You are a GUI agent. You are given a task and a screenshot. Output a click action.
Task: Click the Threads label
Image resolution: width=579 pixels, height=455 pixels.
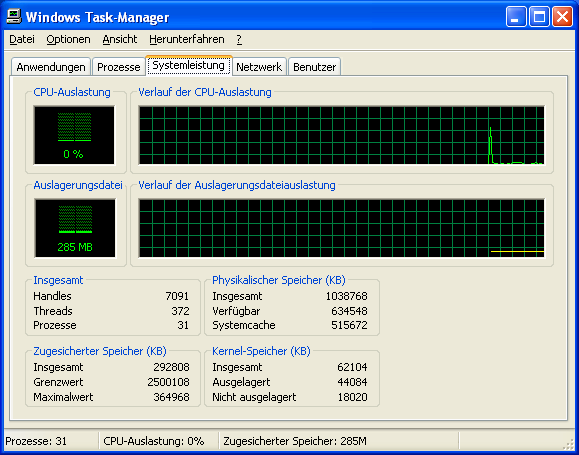click(x=53, y=311)
